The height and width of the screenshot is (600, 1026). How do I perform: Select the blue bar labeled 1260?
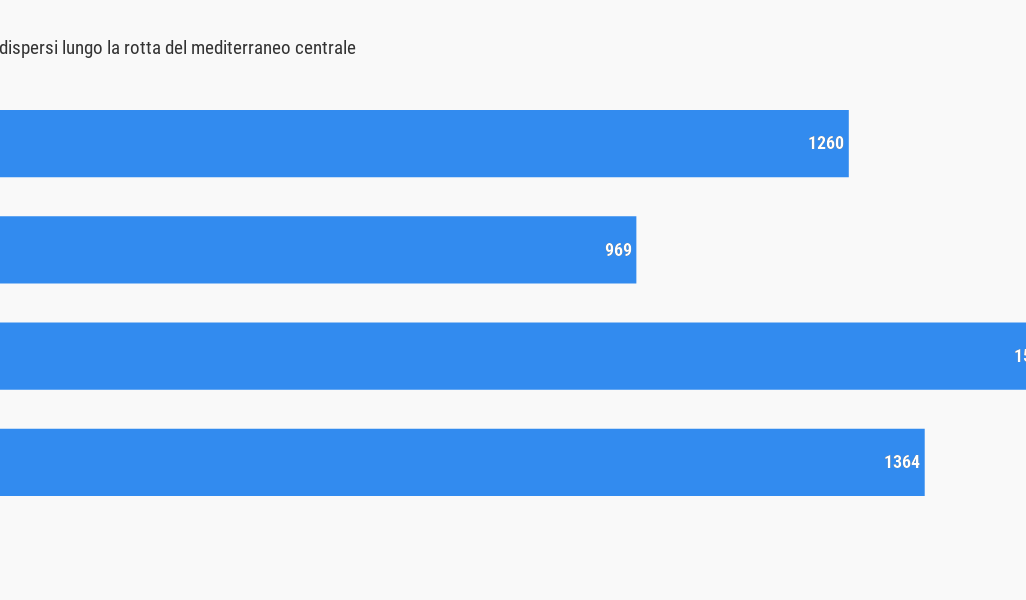click(x=424, y=143)
